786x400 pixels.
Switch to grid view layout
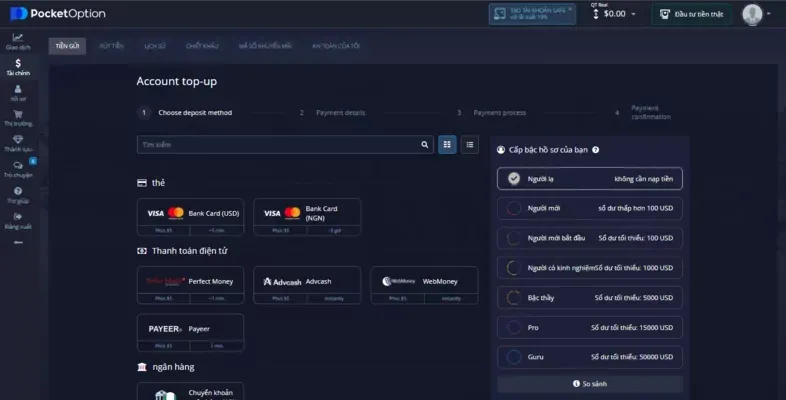[447, 144]
